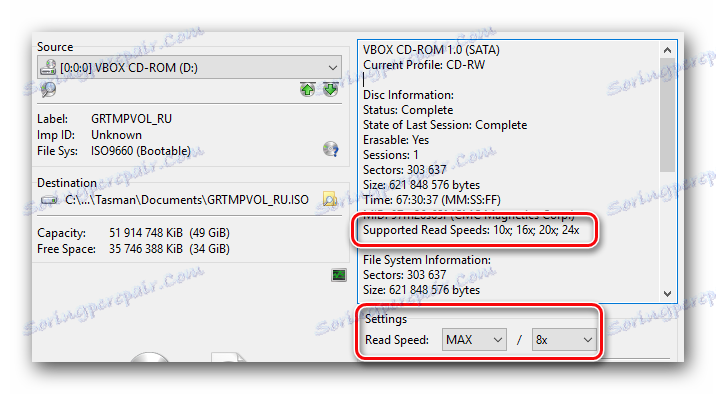Click the hard drive icon beside destination path
Viewport: 716px width, 394px height.
(x=49, y=200)
